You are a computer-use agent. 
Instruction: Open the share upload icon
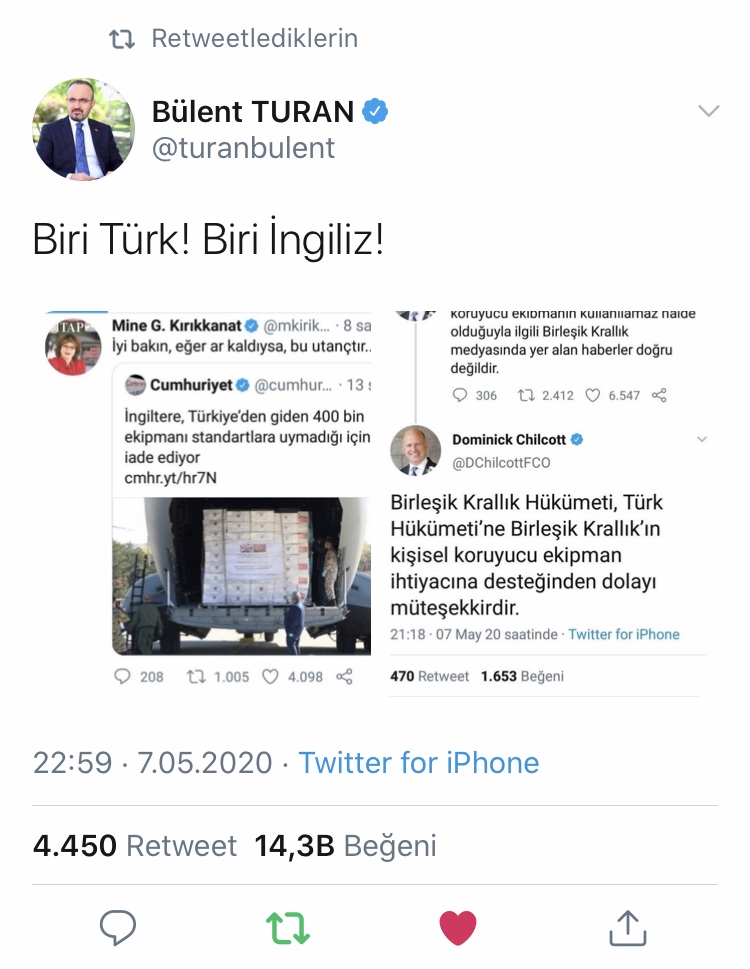pyautogui.click(x=628, y=927)
